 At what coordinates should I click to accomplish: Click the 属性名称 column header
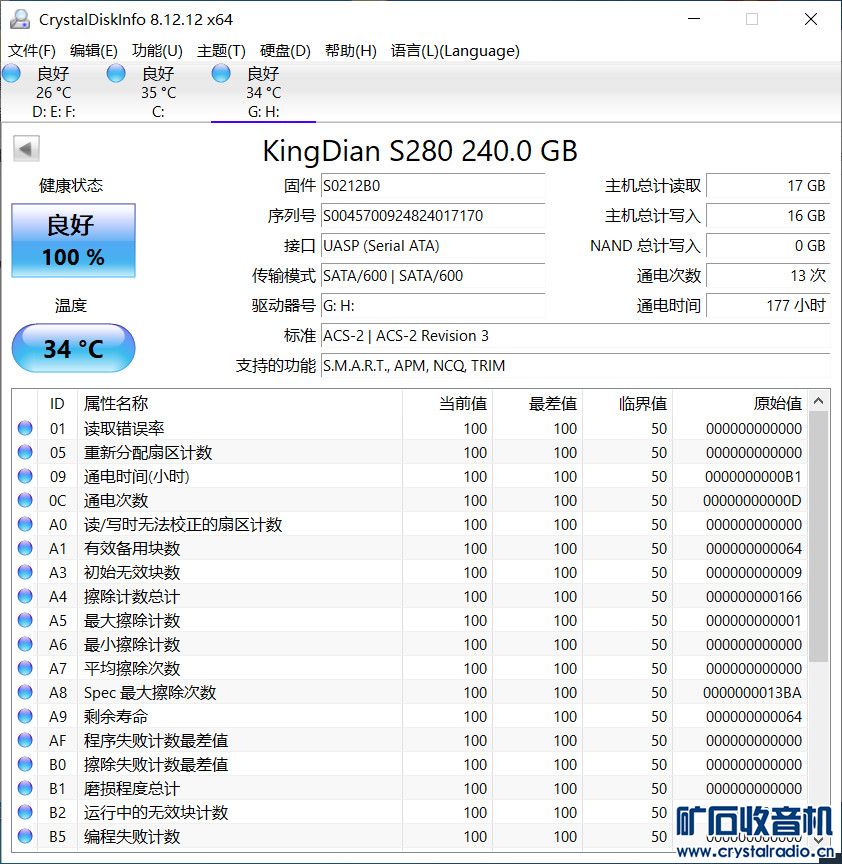tap(240, 403)
